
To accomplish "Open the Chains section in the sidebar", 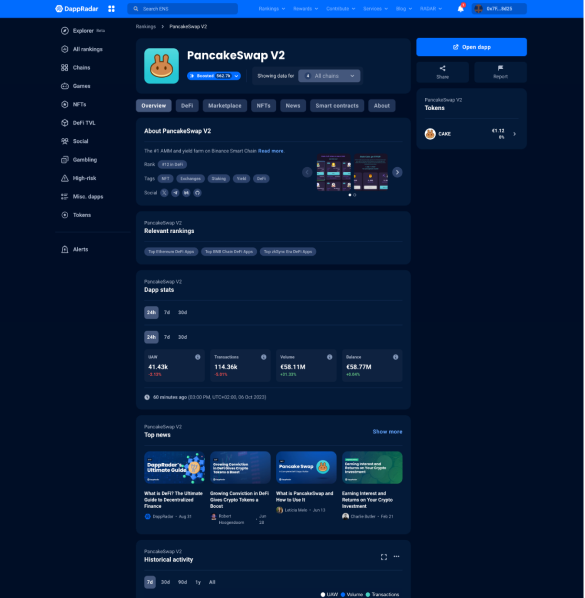I will pyautogui.click(x=76, y=68).
